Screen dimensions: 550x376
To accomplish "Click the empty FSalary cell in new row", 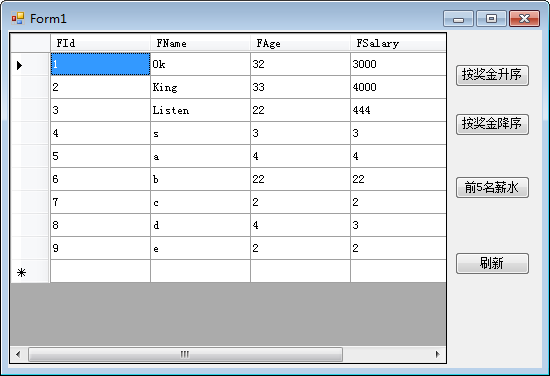I will coord(398,271).
